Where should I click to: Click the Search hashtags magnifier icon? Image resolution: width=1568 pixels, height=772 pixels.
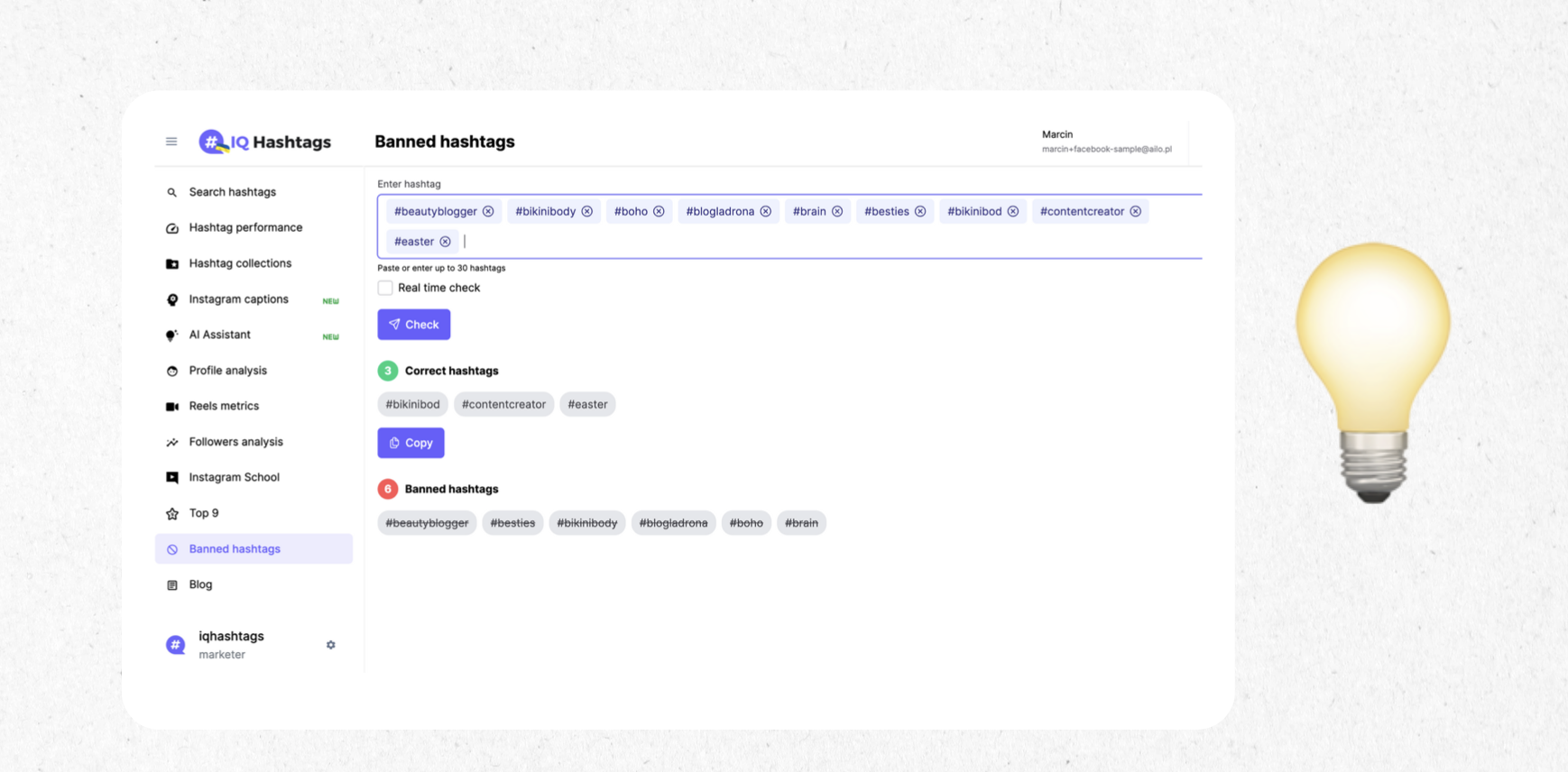click(172, 192)
